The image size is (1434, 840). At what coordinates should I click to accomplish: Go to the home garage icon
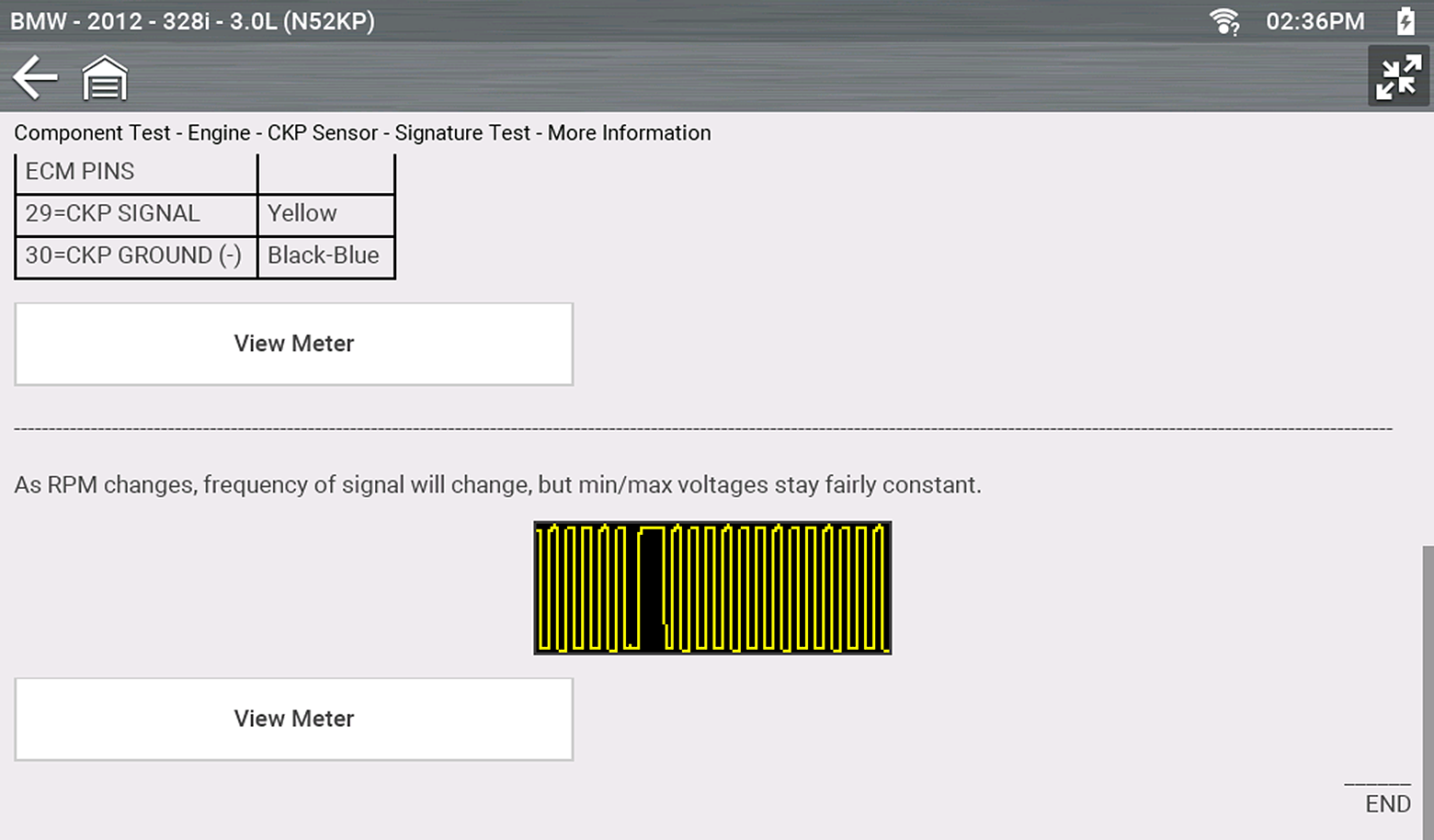(x=105, y=78)
